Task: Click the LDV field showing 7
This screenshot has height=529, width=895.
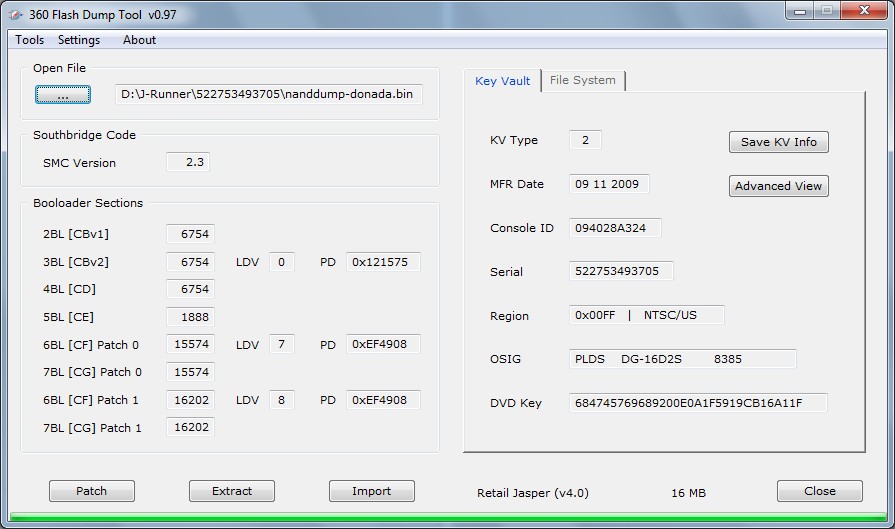Action: pyautogui.click(x=281, y=344)
